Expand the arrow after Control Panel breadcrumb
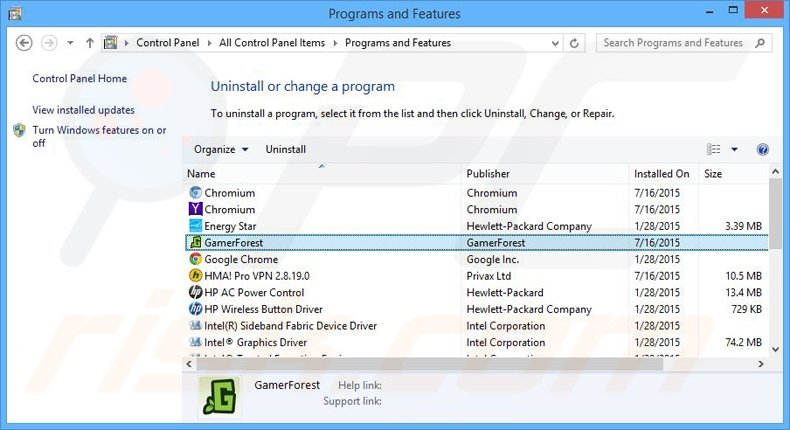790x430 pixels. coord(210,43)
